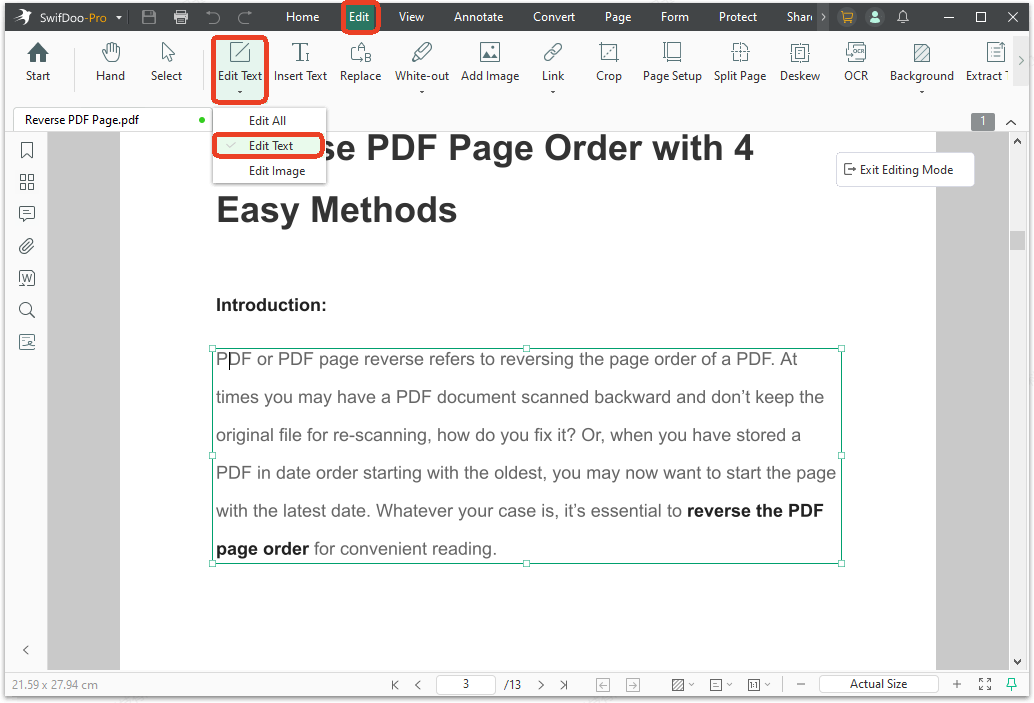View notifications bell
Screen dimensions: 1034x703
[x=903, y=17]
